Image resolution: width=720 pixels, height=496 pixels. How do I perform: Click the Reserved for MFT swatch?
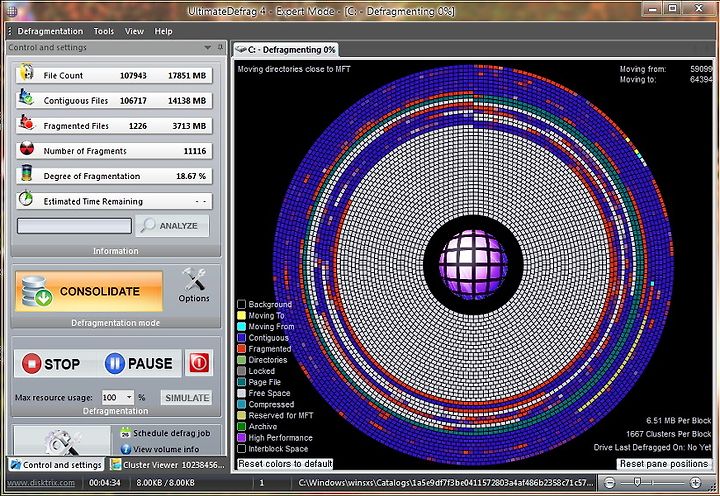click(x=241, y=415)
